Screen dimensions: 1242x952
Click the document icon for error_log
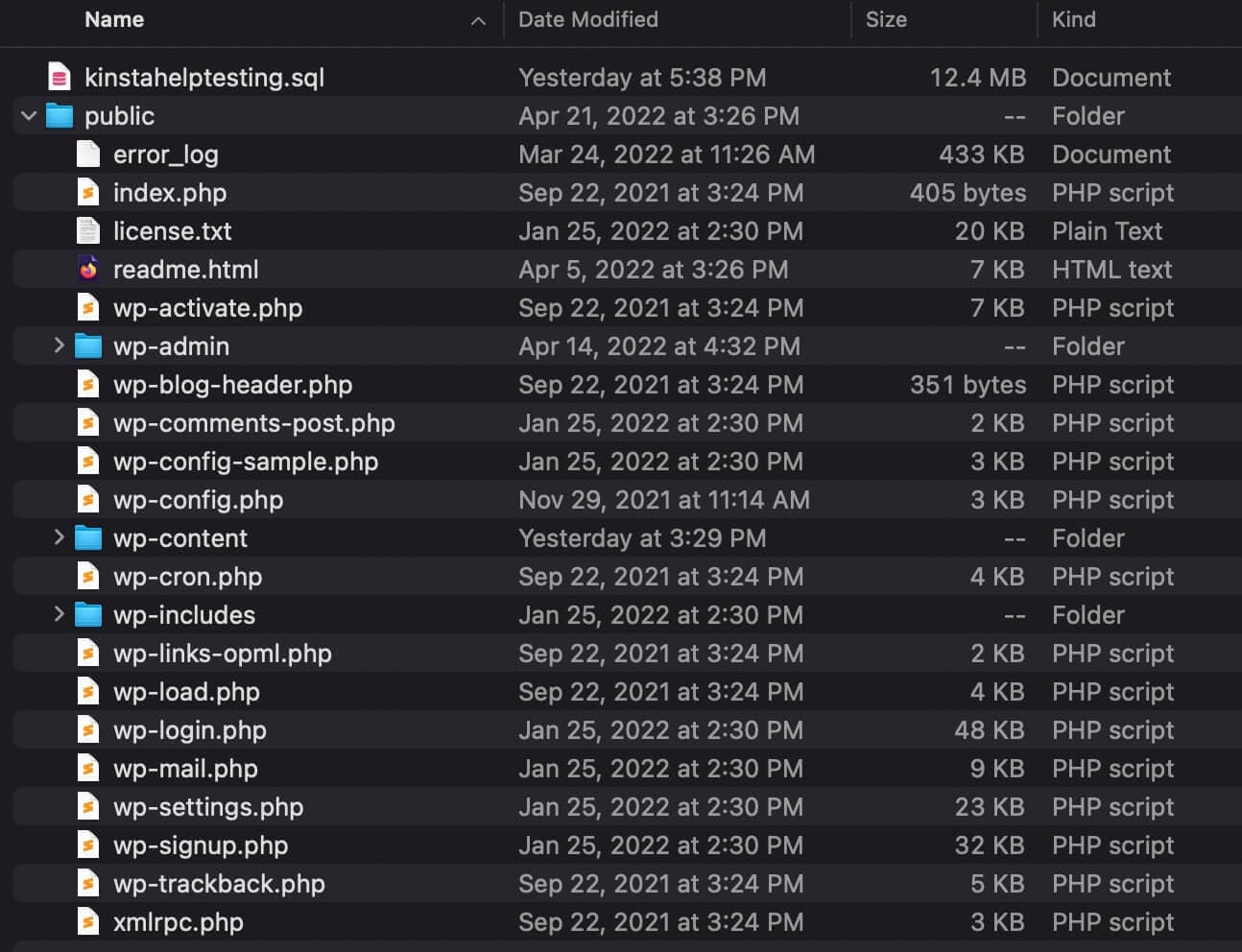[x=88, y=154]
